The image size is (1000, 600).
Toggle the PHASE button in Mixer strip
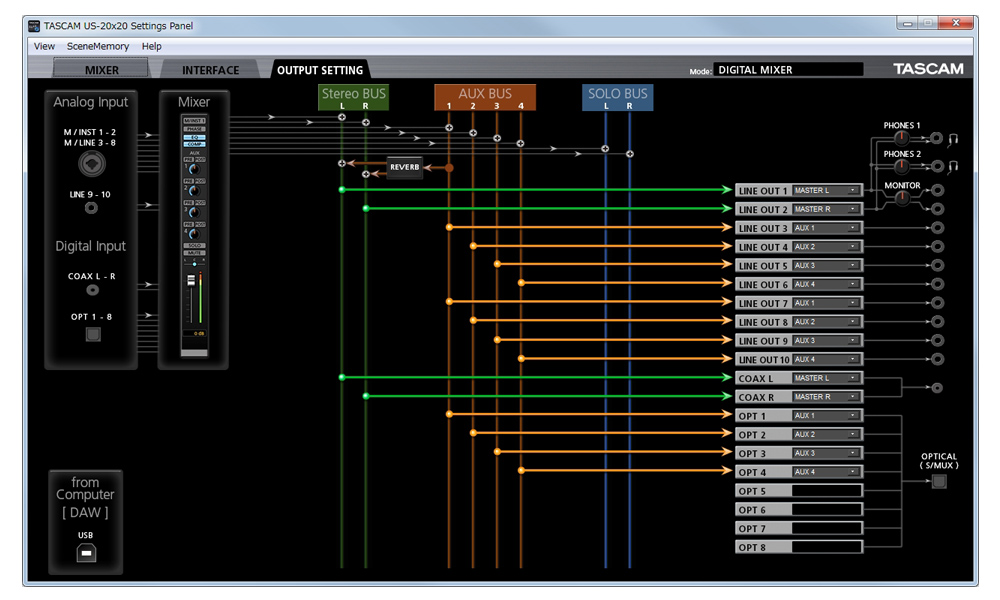(x=195, y=129)
